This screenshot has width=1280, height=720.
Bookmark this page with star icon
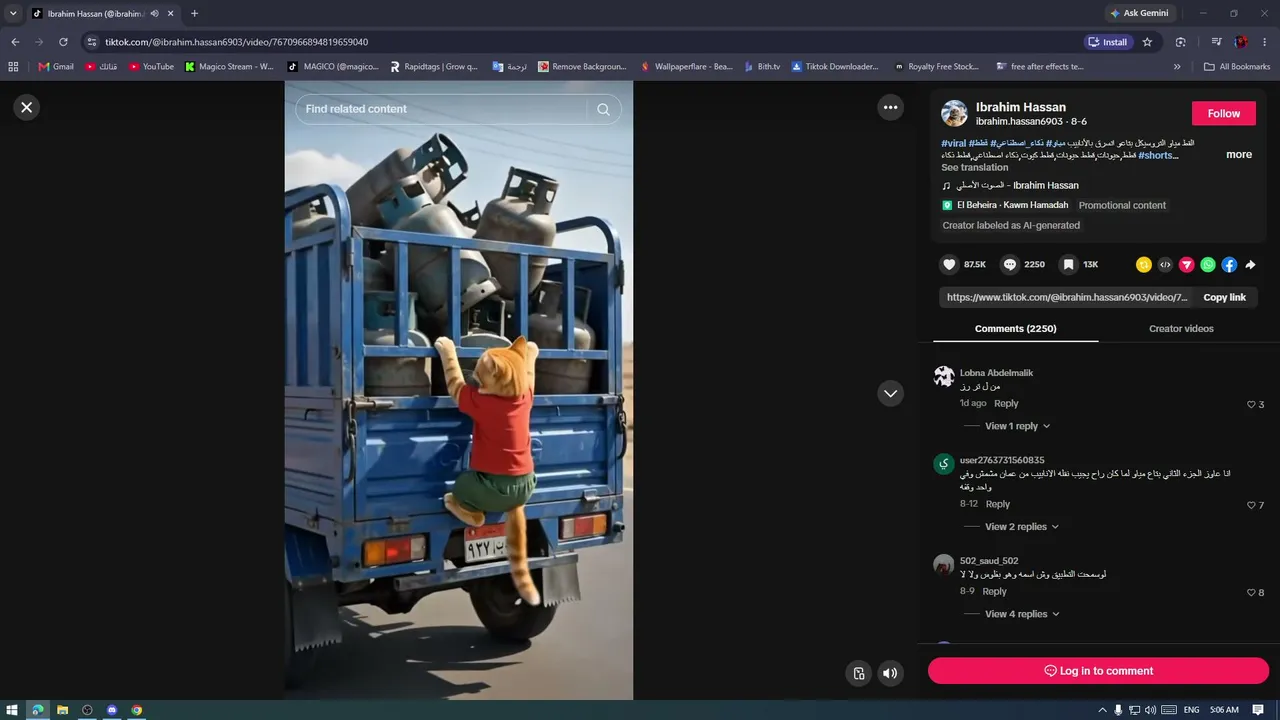click(1147, 42)
